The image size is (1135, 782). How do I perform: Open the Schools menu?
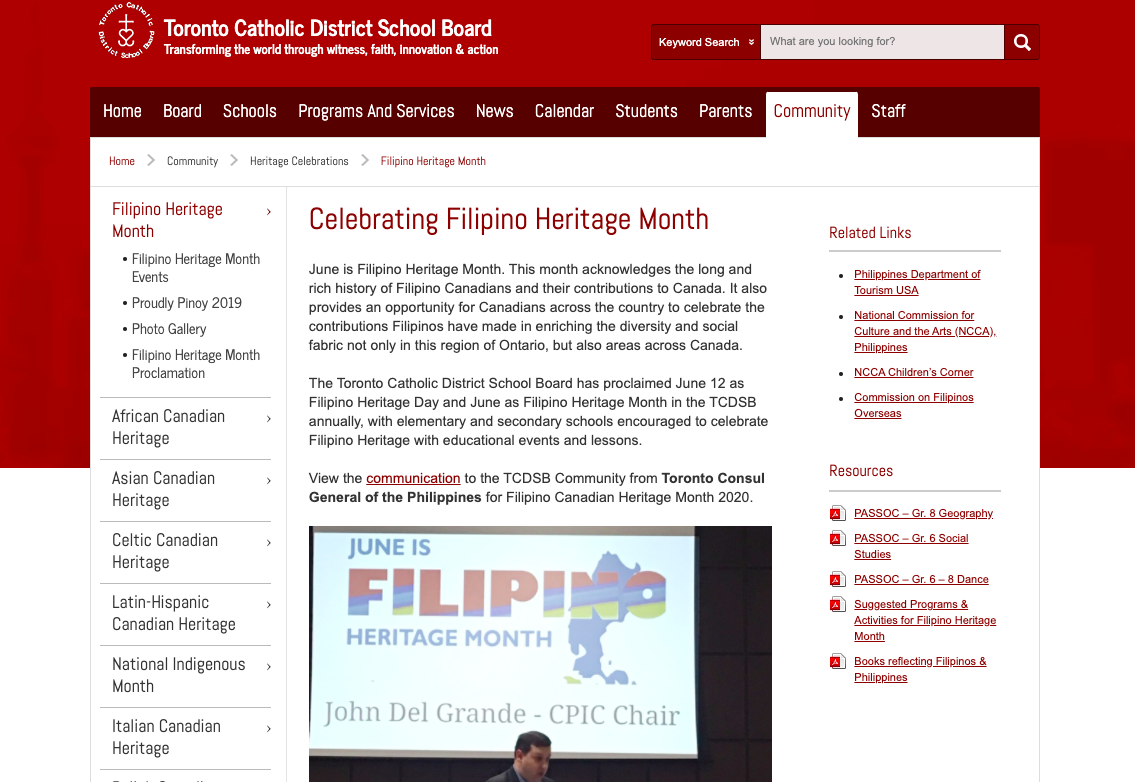tap(250, 112)
